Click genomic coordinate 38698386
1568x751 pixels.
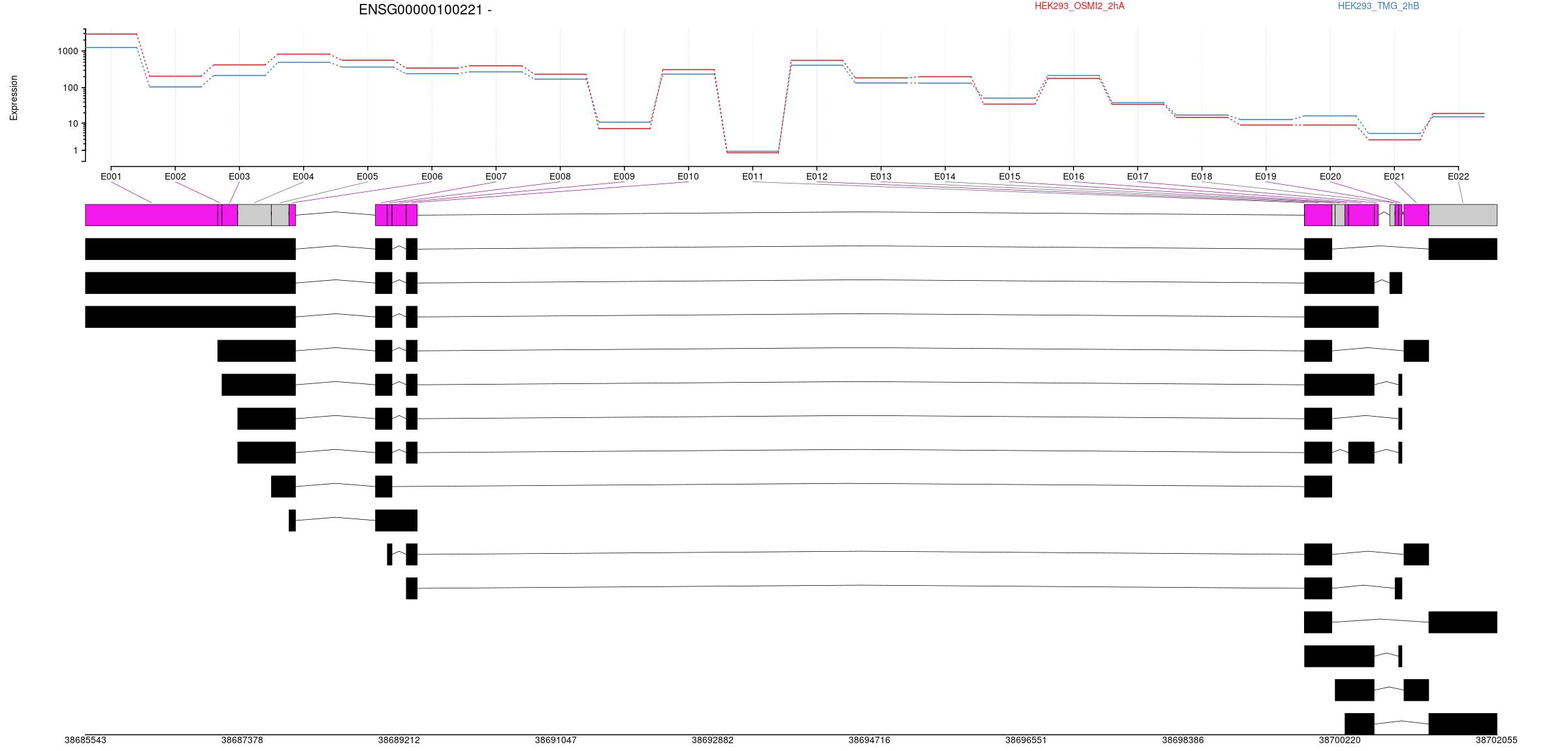(x=1183, y=740)
